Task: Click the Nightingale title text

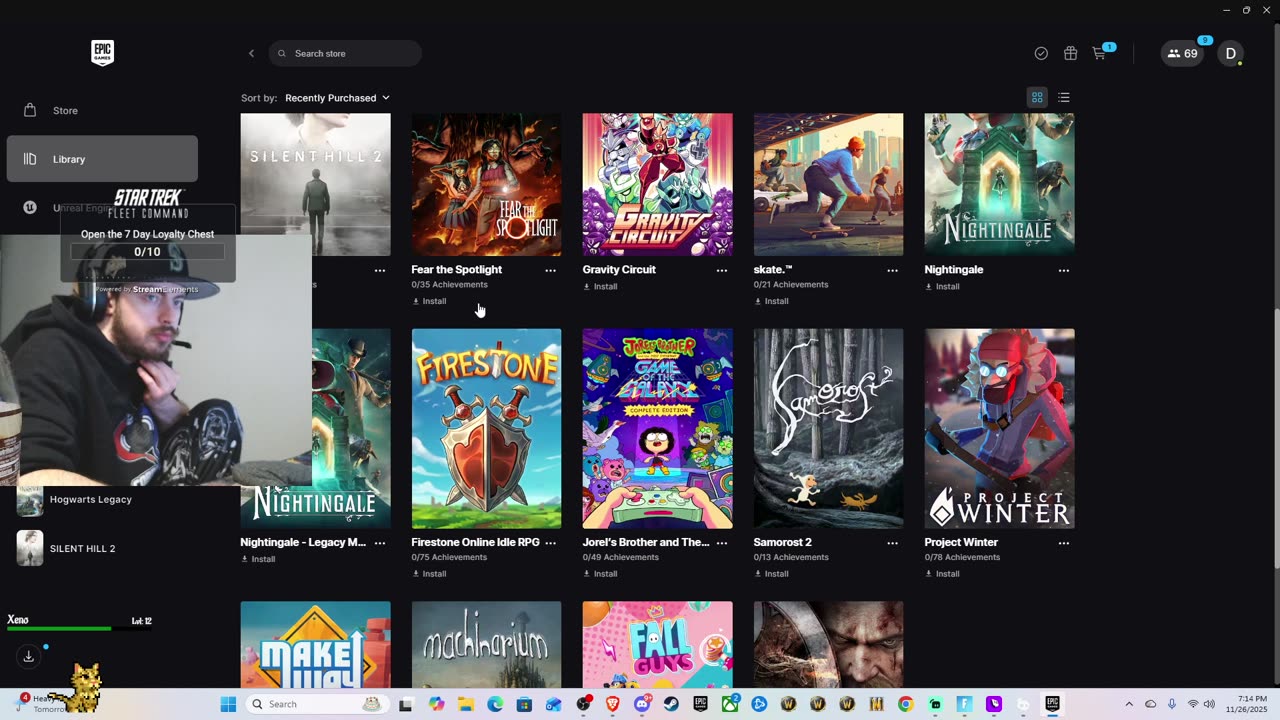Action: (x=954, y=269)
